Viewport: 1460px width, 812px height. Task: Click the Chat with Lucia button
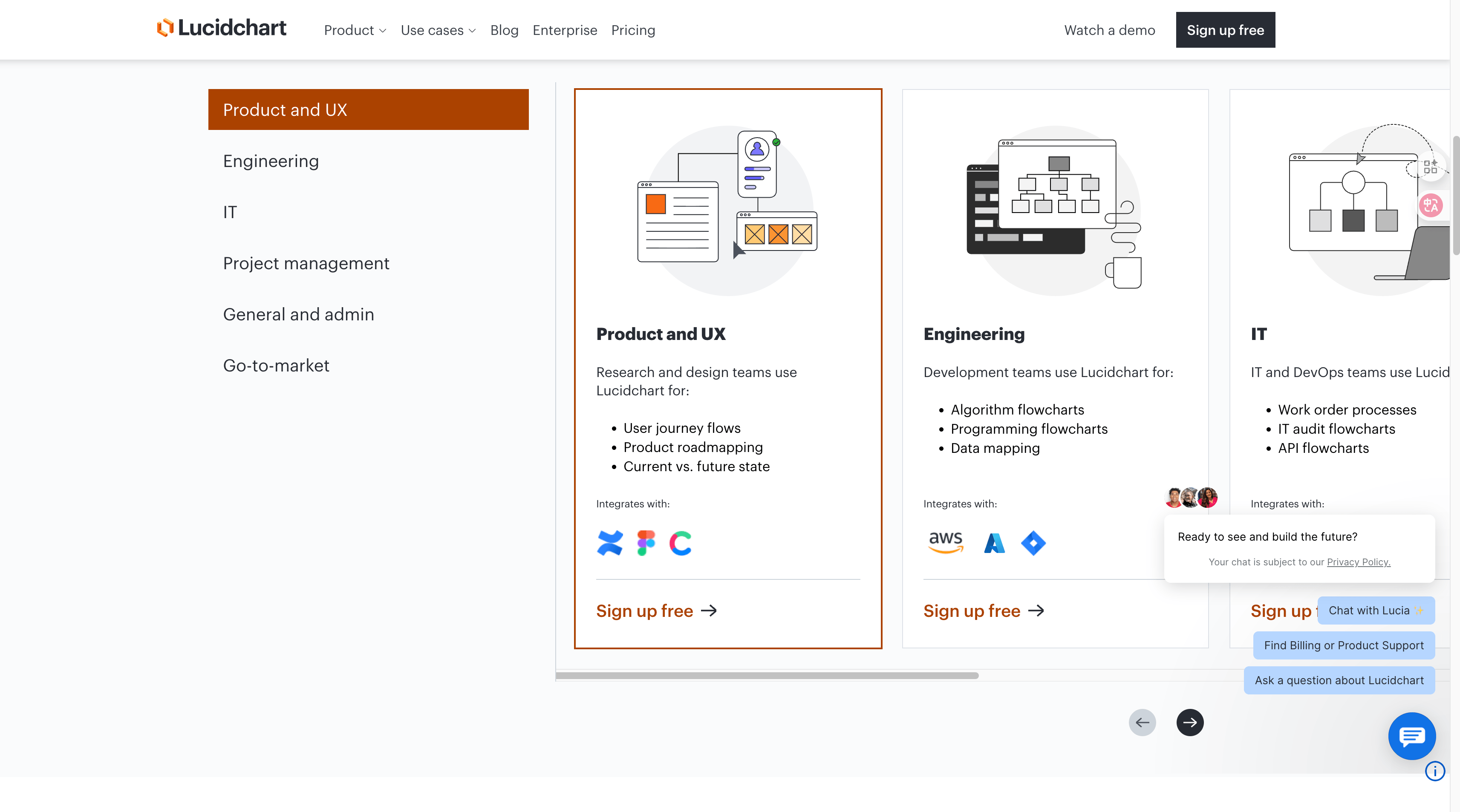(x=1376, y=610)
